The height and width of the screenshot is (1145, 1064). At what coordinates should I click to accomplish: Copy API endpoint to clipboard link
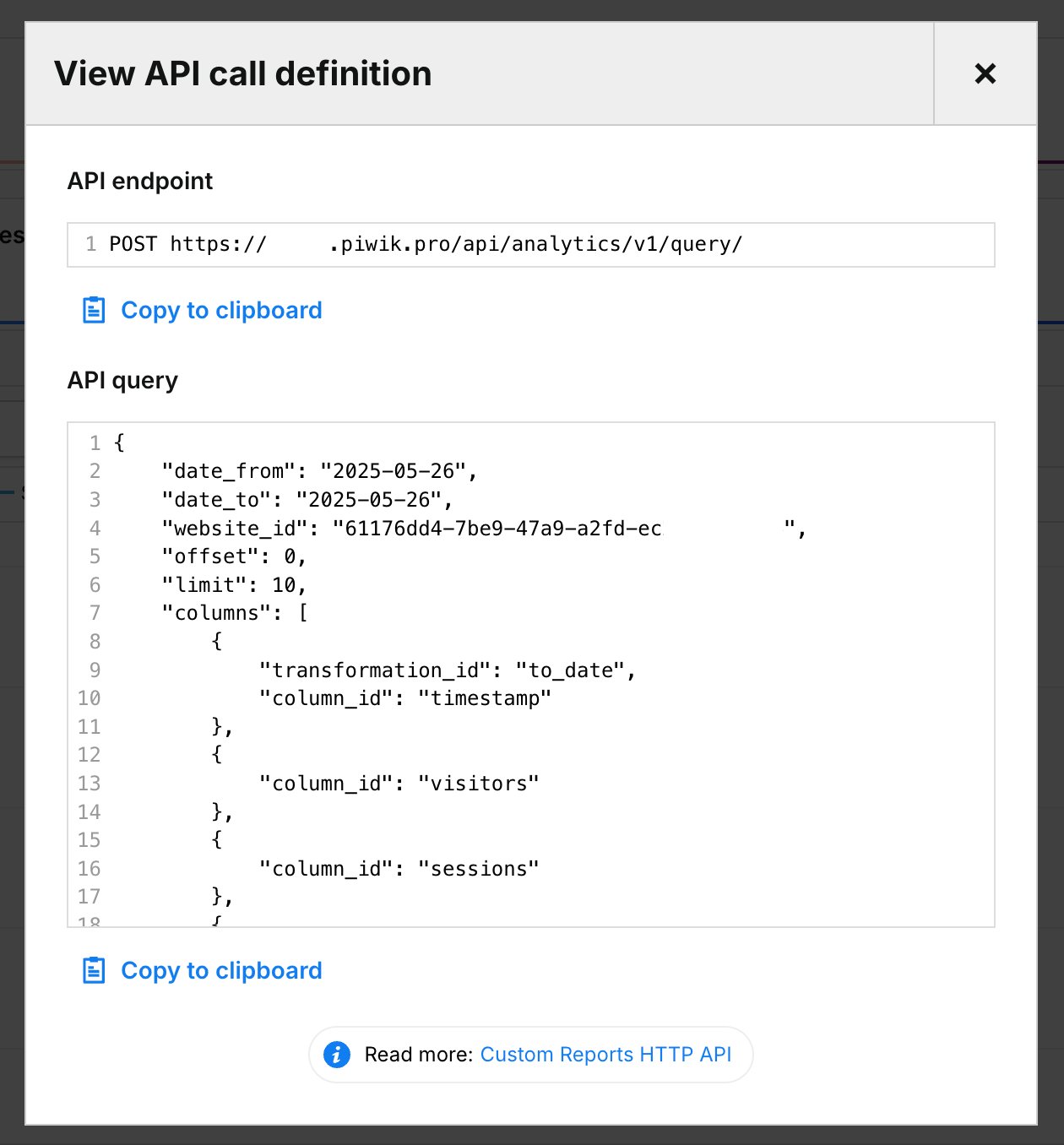(221, 310)
